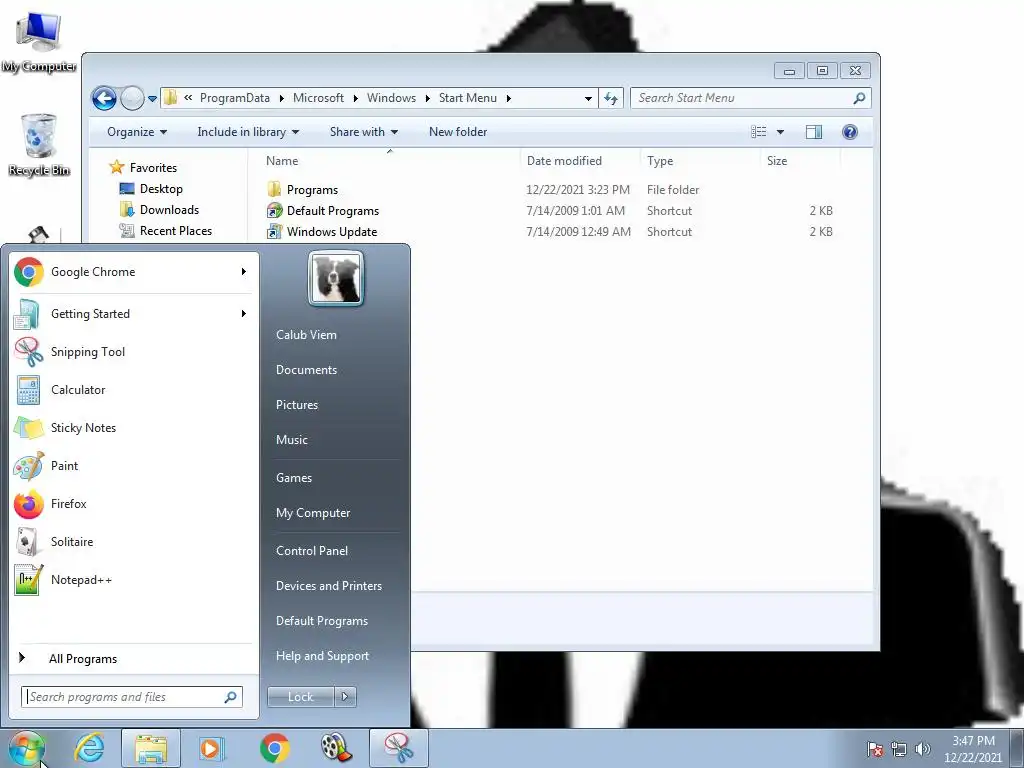
Task: Open Explorer Help icon
Action: (x=850, y=132)
